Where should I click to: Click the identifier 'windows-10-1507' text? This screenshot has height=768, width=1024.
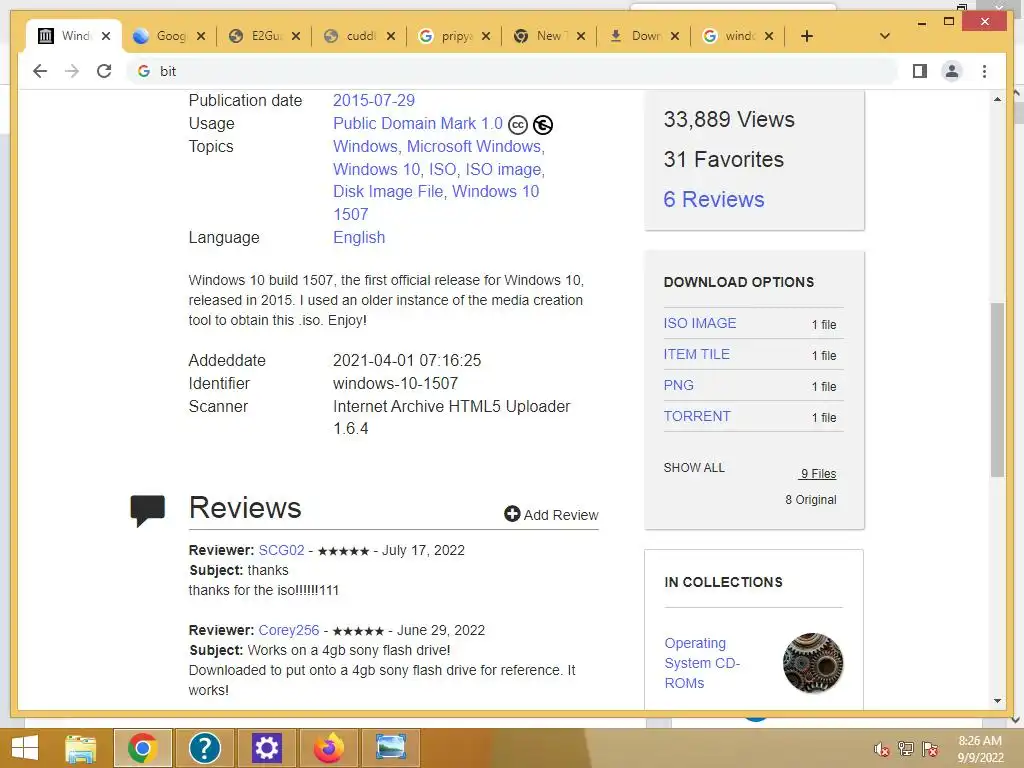(395, 383)
